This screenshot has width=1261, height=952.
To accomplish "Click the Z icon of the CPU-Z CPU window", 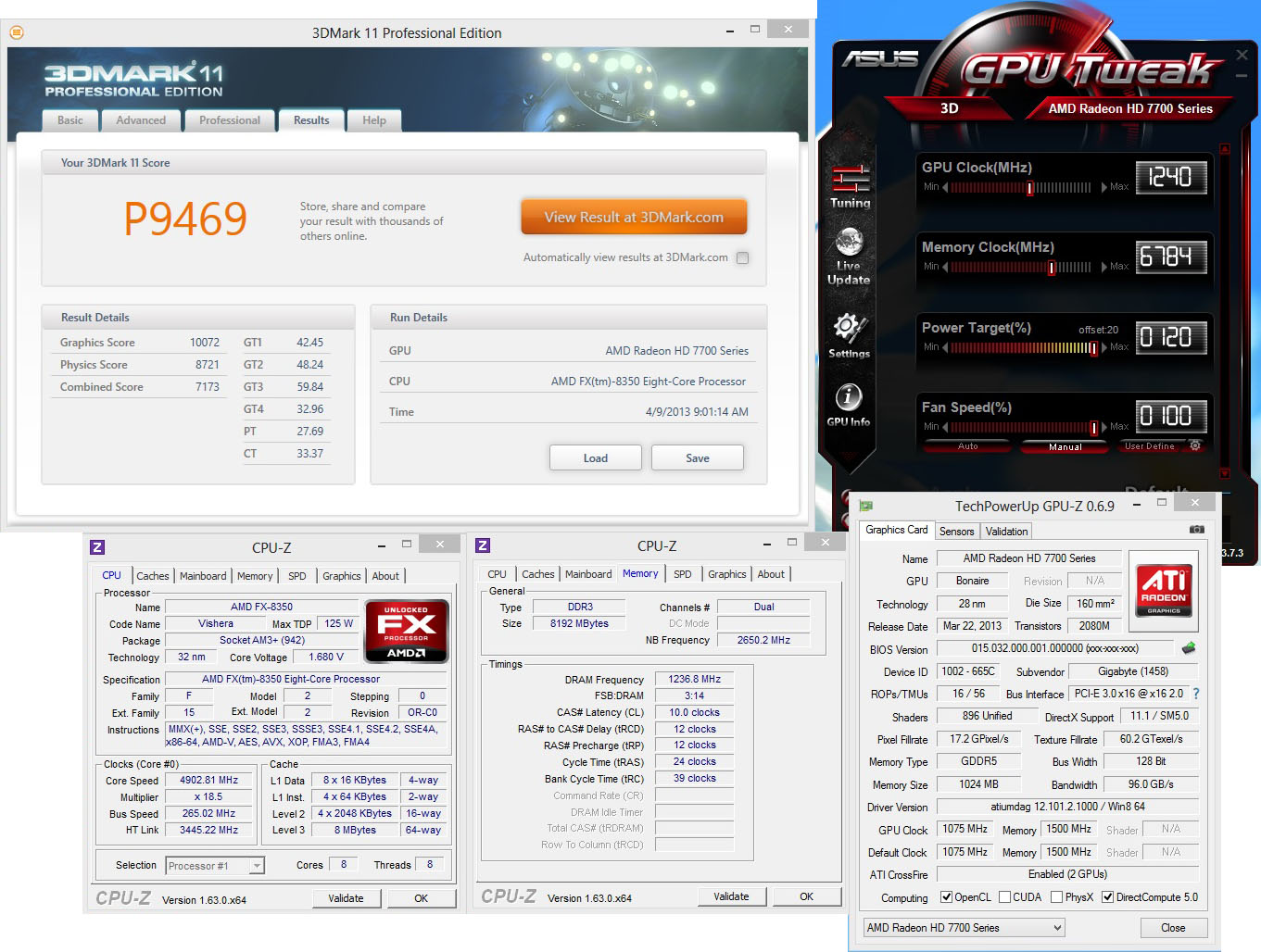I will tap(97, 547).
